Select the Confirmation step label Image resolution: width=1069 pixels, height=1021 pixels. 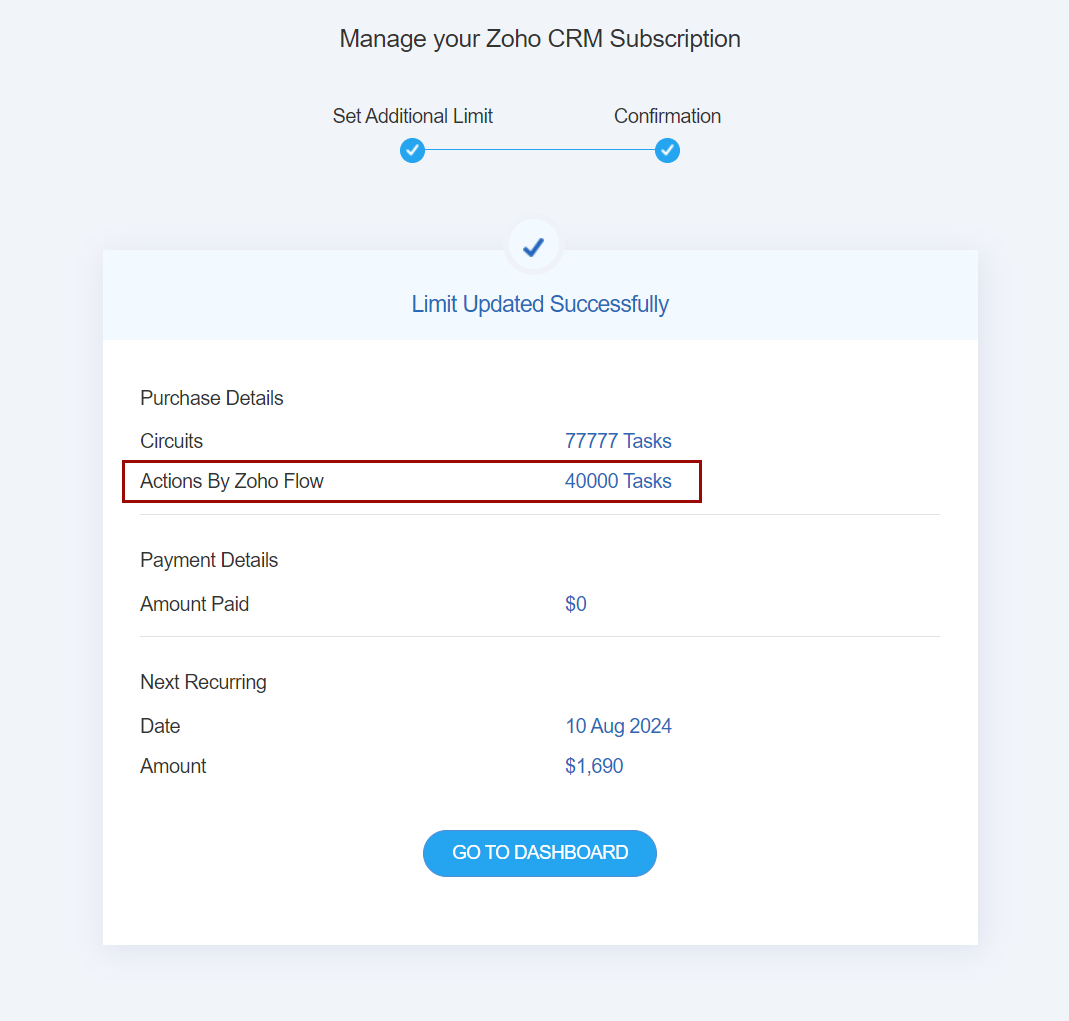667,116
